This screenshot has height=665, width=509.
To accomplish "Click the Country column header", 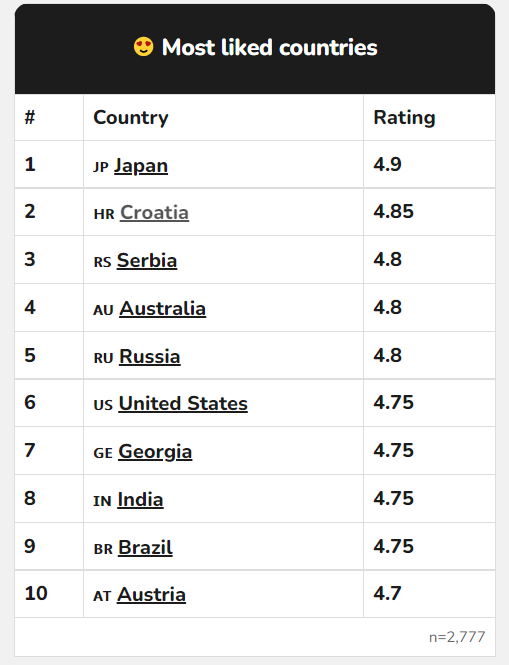I will (x=131, y=118).
